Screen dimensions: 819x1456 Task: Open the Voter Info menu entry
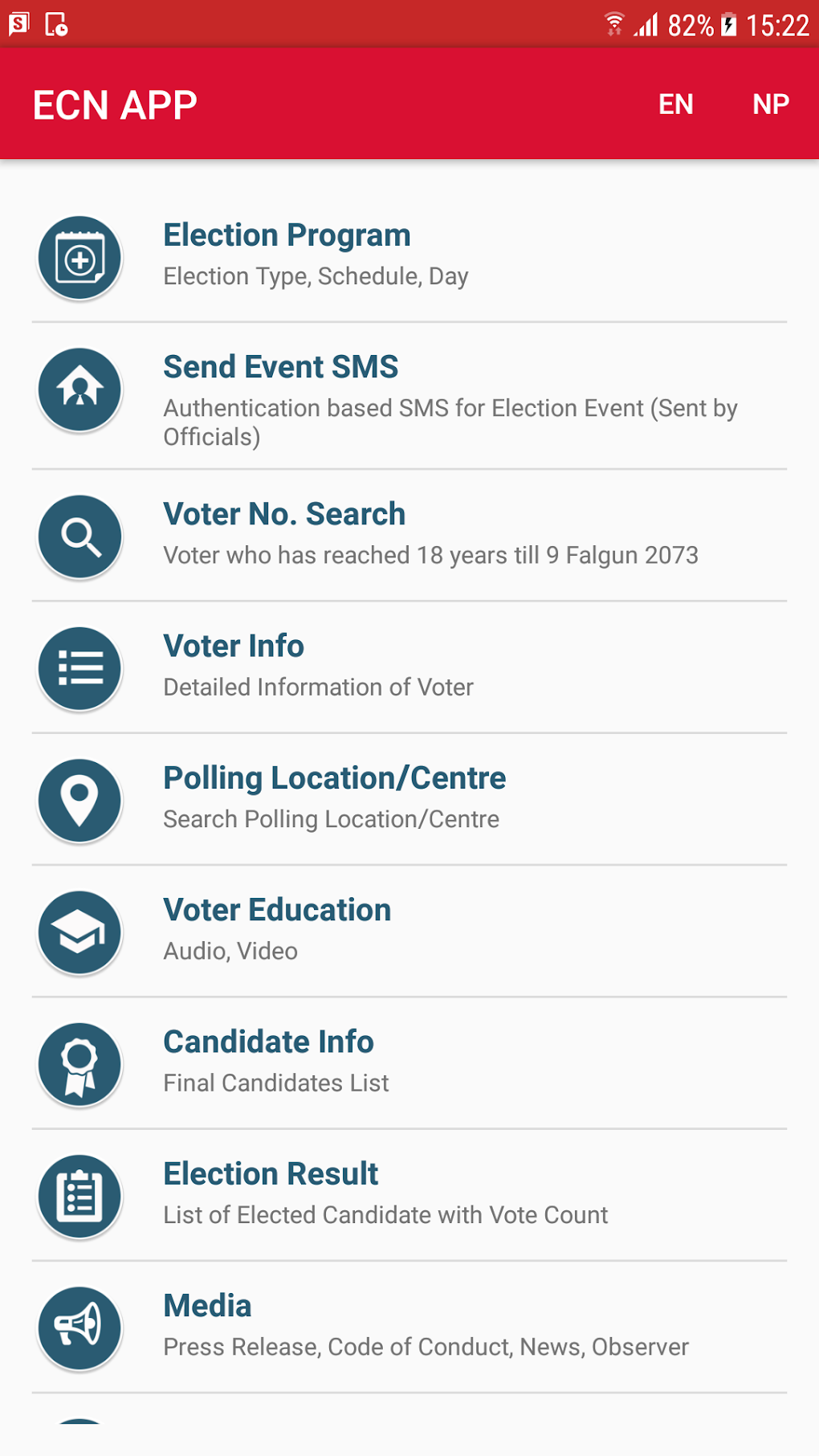coord(234,646)
